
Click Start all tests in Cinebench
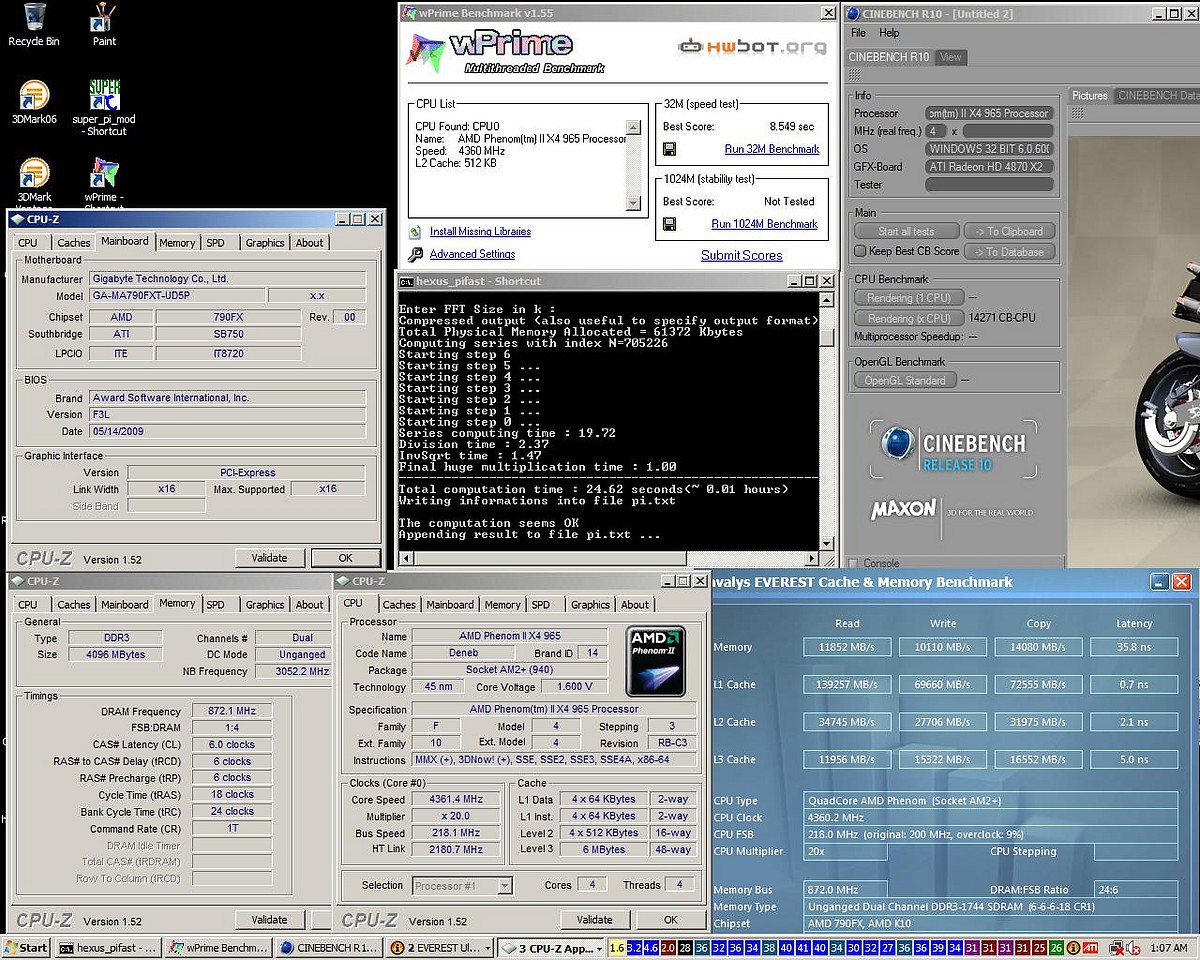tap(907, 231)
